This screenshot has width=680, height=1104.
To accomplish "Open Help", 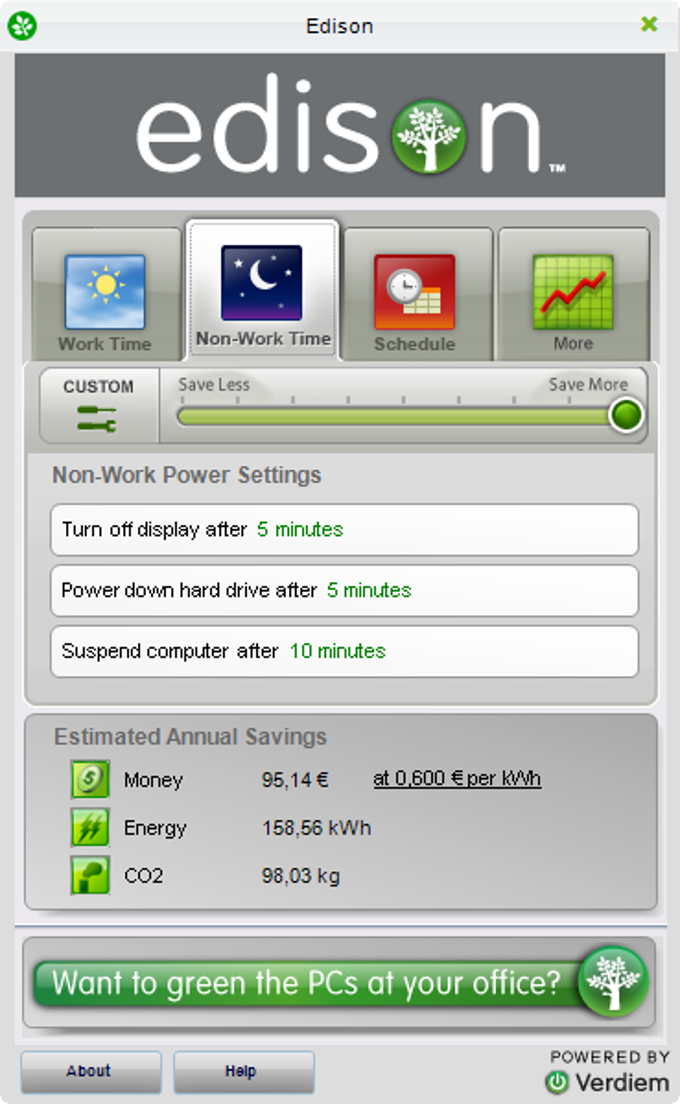I will pos(244,1071).
